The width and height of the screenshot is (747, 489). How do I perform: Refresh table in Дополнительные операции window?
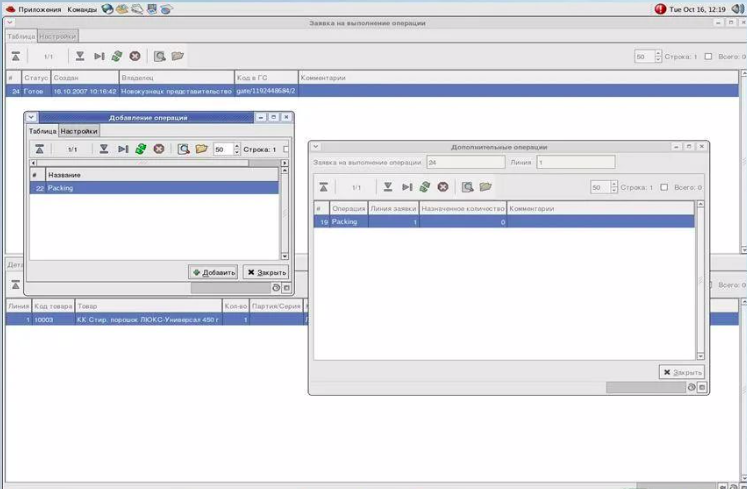pos(424,187)
